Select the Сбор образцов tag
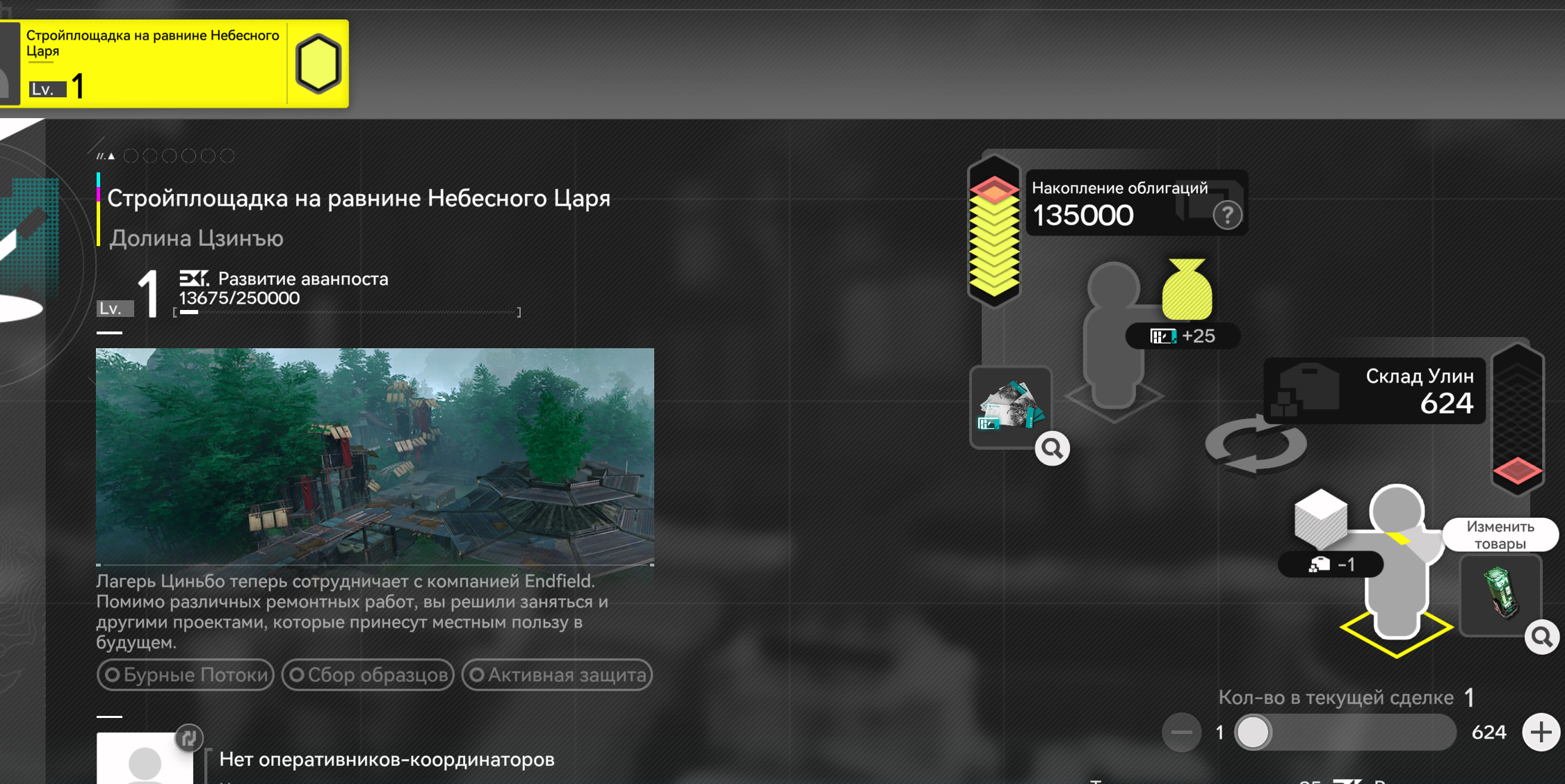Image resolution: width=1565 pixels, height=784 pixels. [368, 675]
